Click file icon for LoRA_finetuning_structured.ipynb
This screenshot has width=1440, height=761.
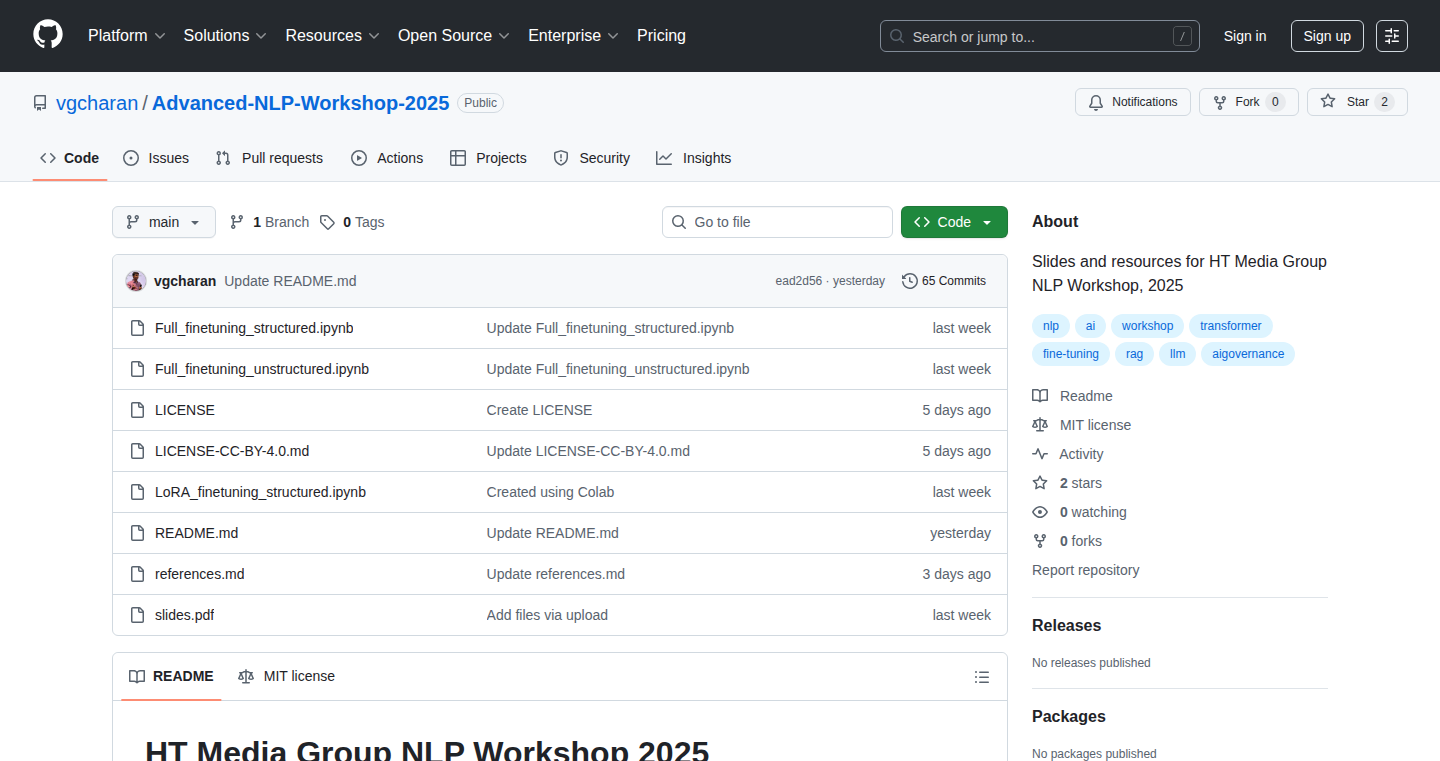coord(137,492)
